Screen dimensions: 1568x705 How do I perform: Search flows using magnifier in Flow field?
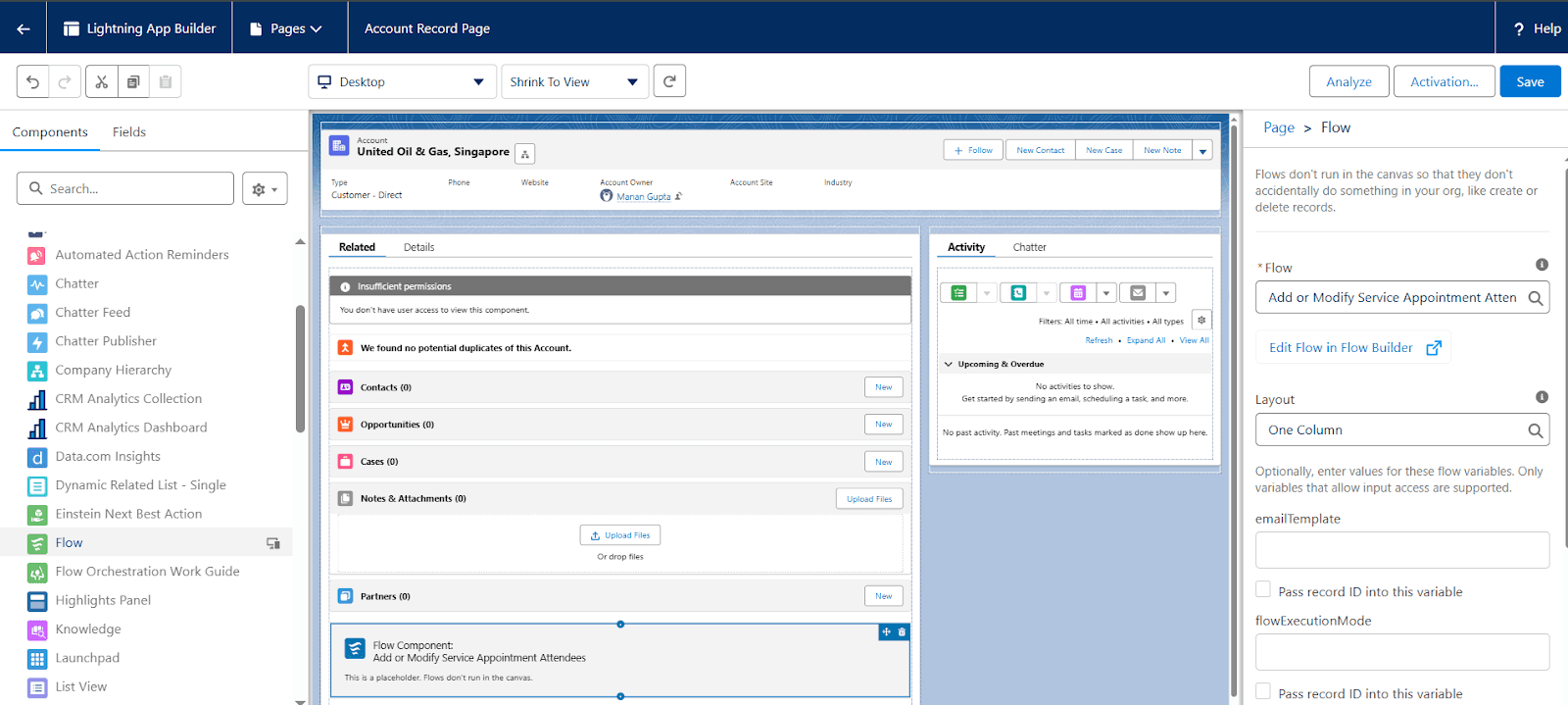pyautogui.click(x=1536, y=298)
